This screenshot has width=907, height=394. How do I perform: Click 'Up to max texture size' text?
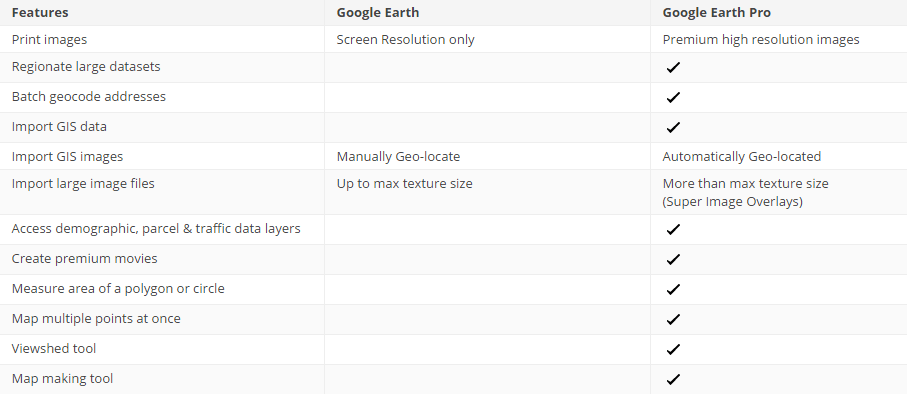click(404, 183)
